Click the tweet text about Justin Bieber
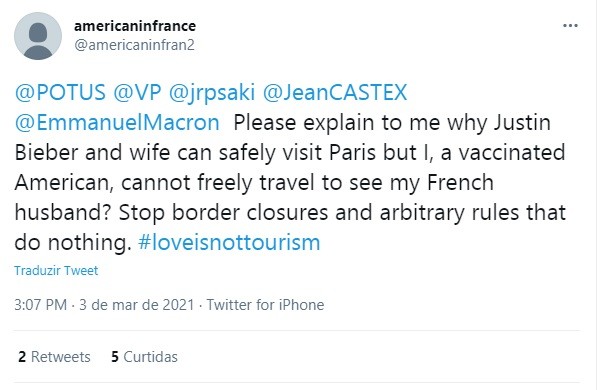This screenshot has width=605, height=390. [x=290, y=167]
